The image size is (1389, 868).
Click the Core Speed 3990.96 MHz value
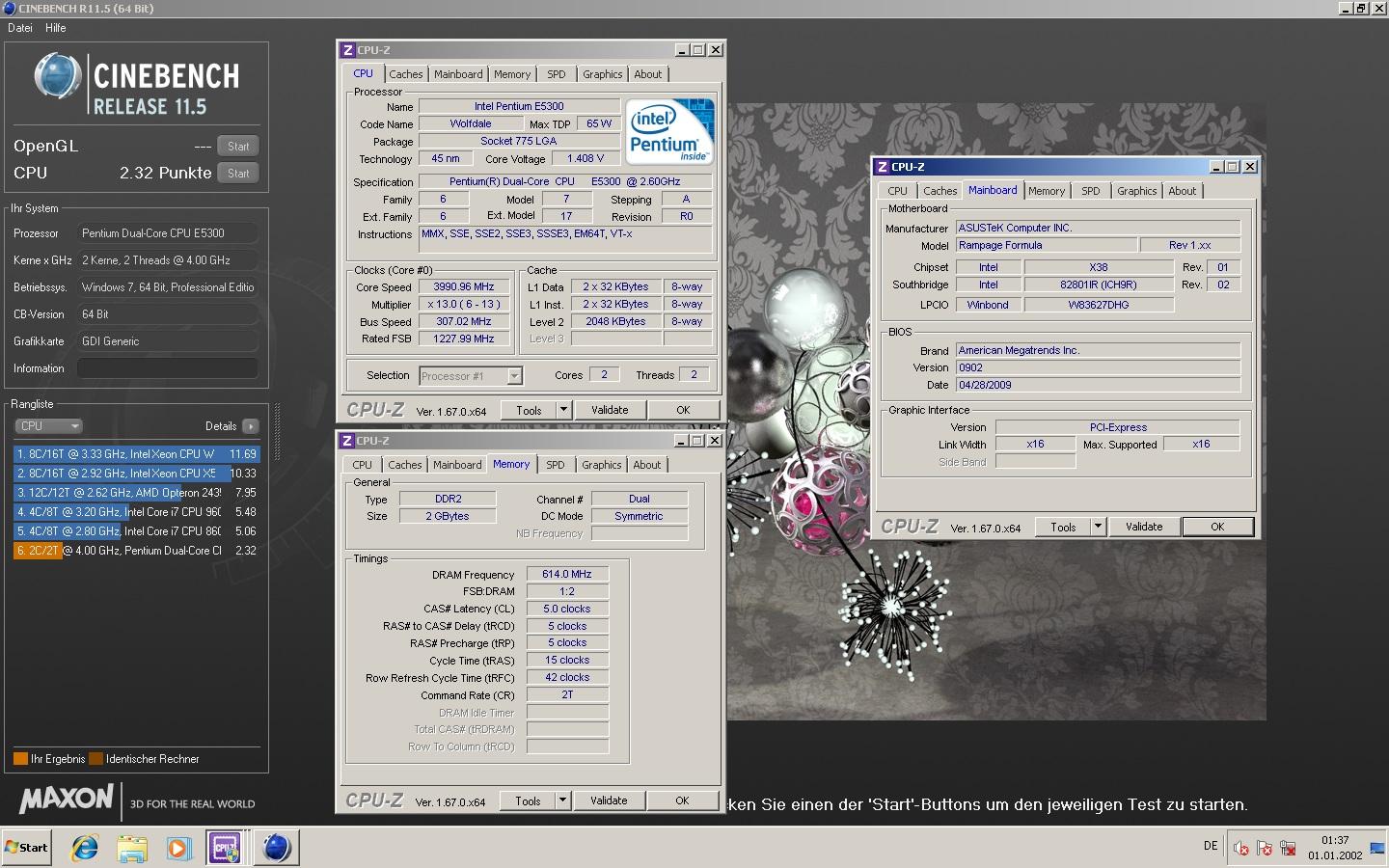tap(464, 287)
